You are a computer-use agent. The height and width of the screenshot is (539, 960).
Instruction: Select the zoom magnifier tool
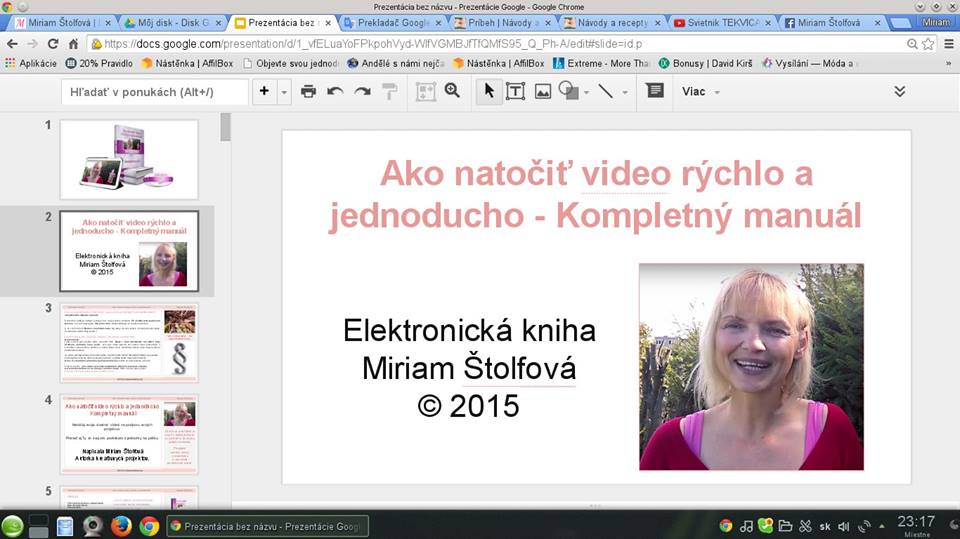point(452,91)
